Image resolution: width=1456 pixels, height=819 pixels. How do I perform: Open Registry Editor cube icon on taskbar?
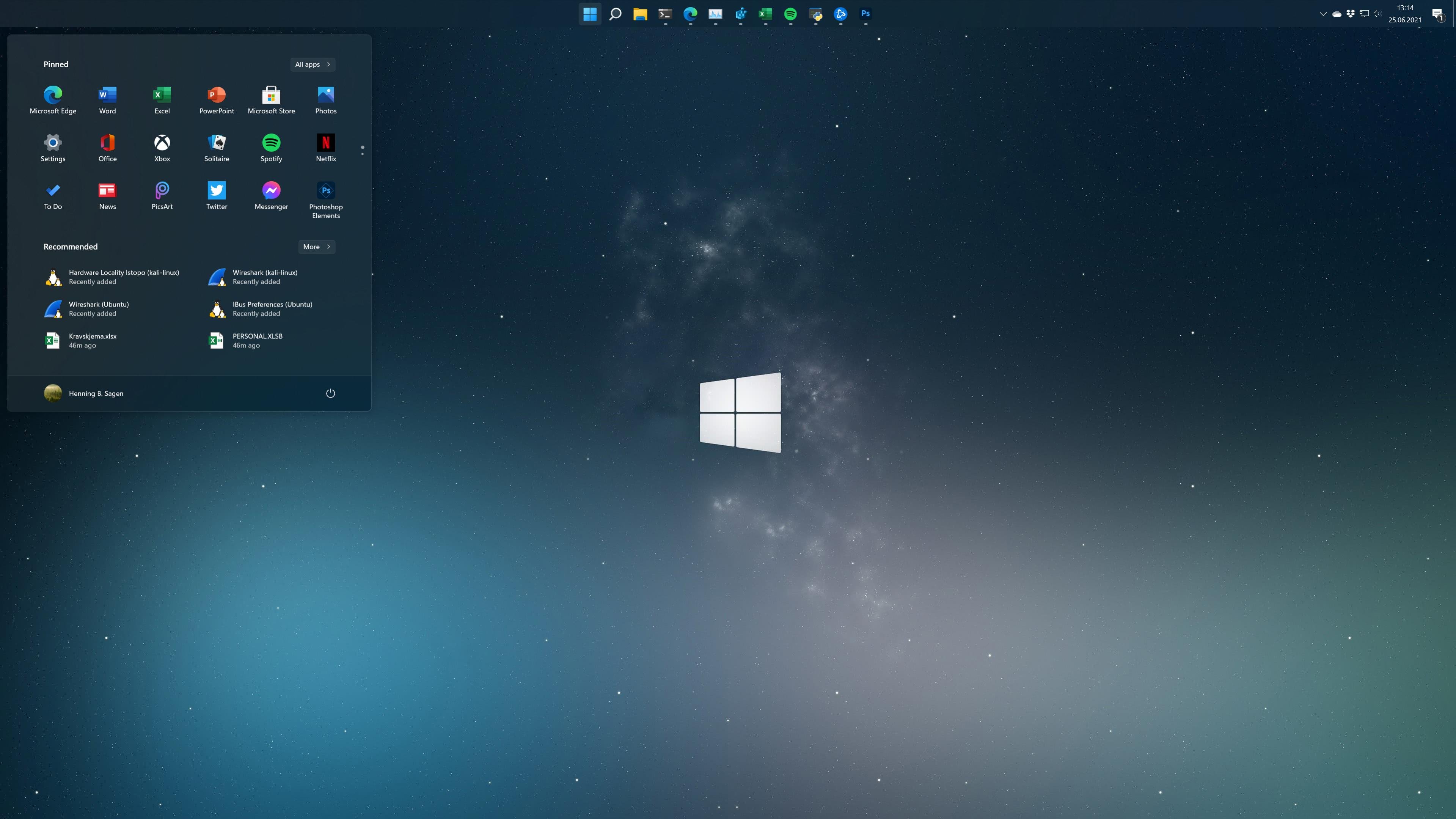point(740,14)
